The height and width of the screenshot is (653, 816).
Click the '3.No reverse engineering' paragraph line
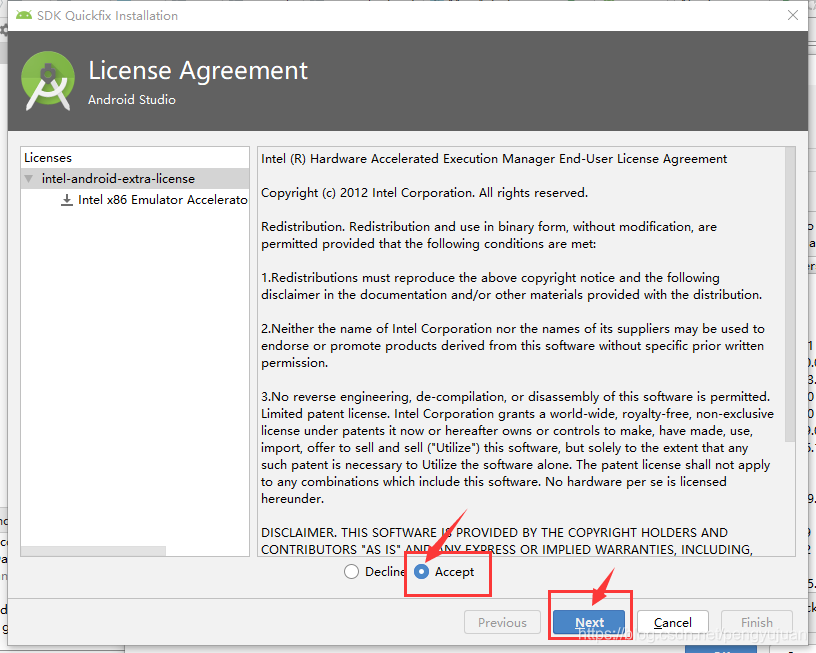coord(515,397)
